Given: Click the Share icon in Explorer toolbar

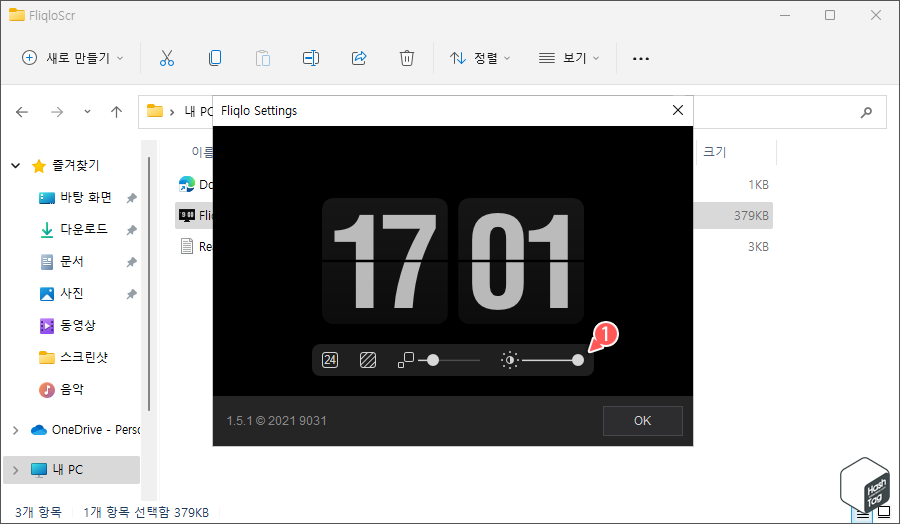Looking at the screenshot, I should point(359,58).
